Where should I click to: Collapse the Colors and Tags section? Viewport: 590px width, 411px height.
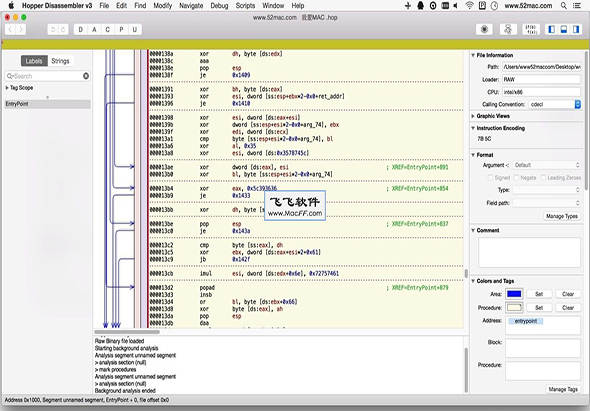[473, 281]
